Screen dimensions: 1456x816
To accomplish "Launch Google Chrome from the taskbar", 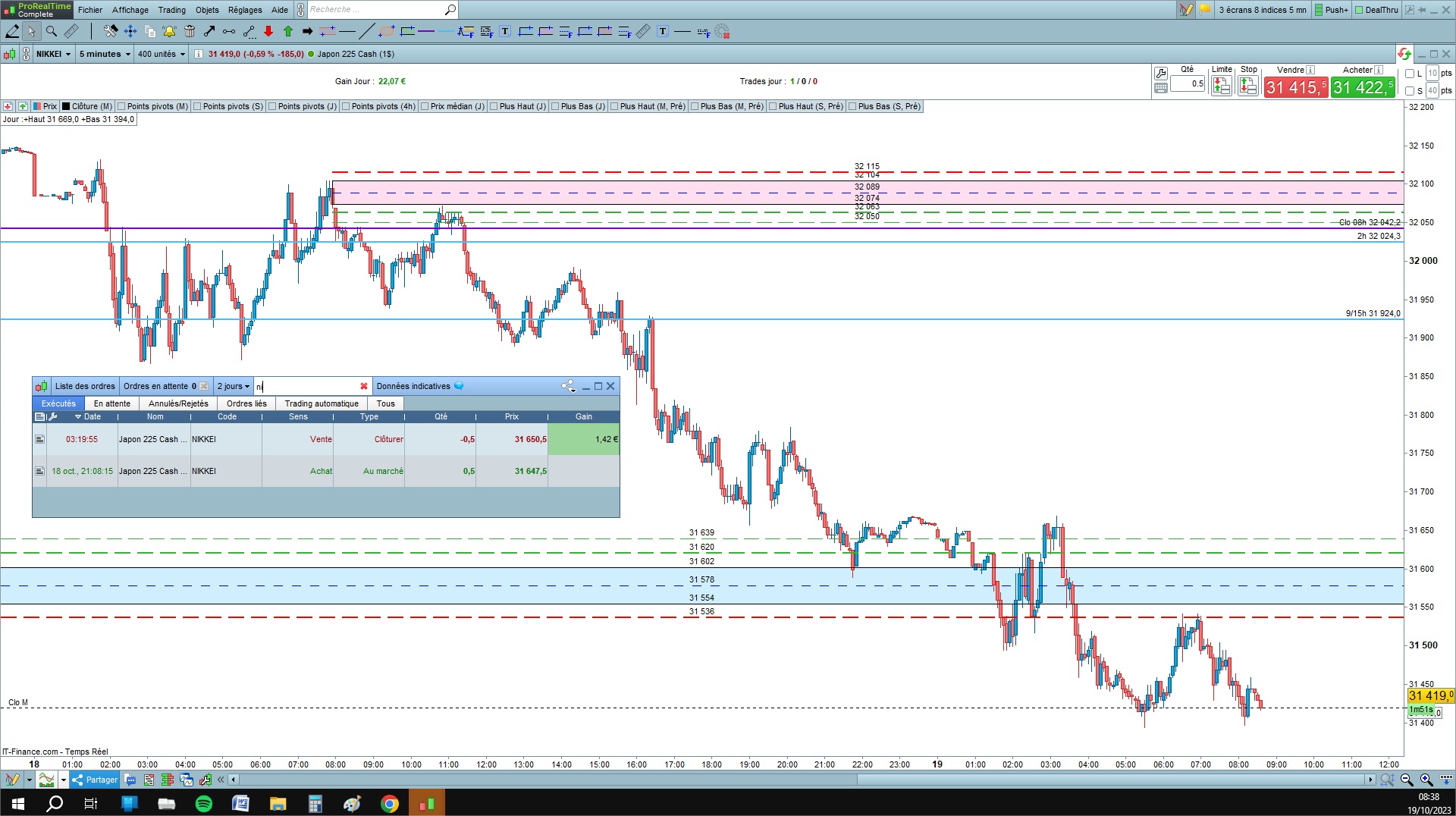I will tap(390, 803).
